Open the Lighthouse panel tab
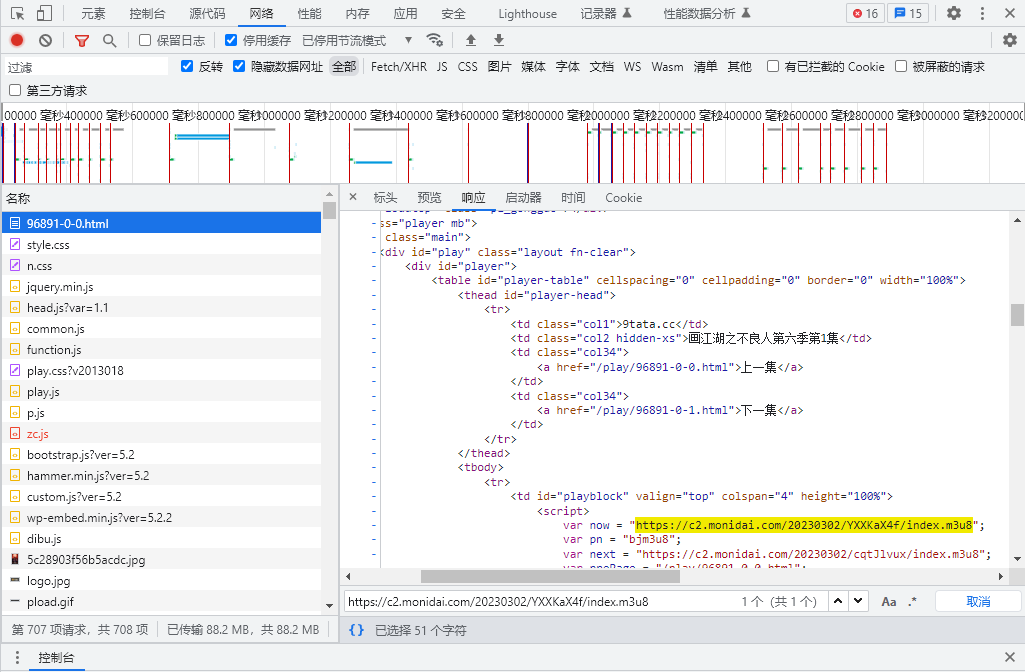This screenshot has height=672, width=1025. 527,13
